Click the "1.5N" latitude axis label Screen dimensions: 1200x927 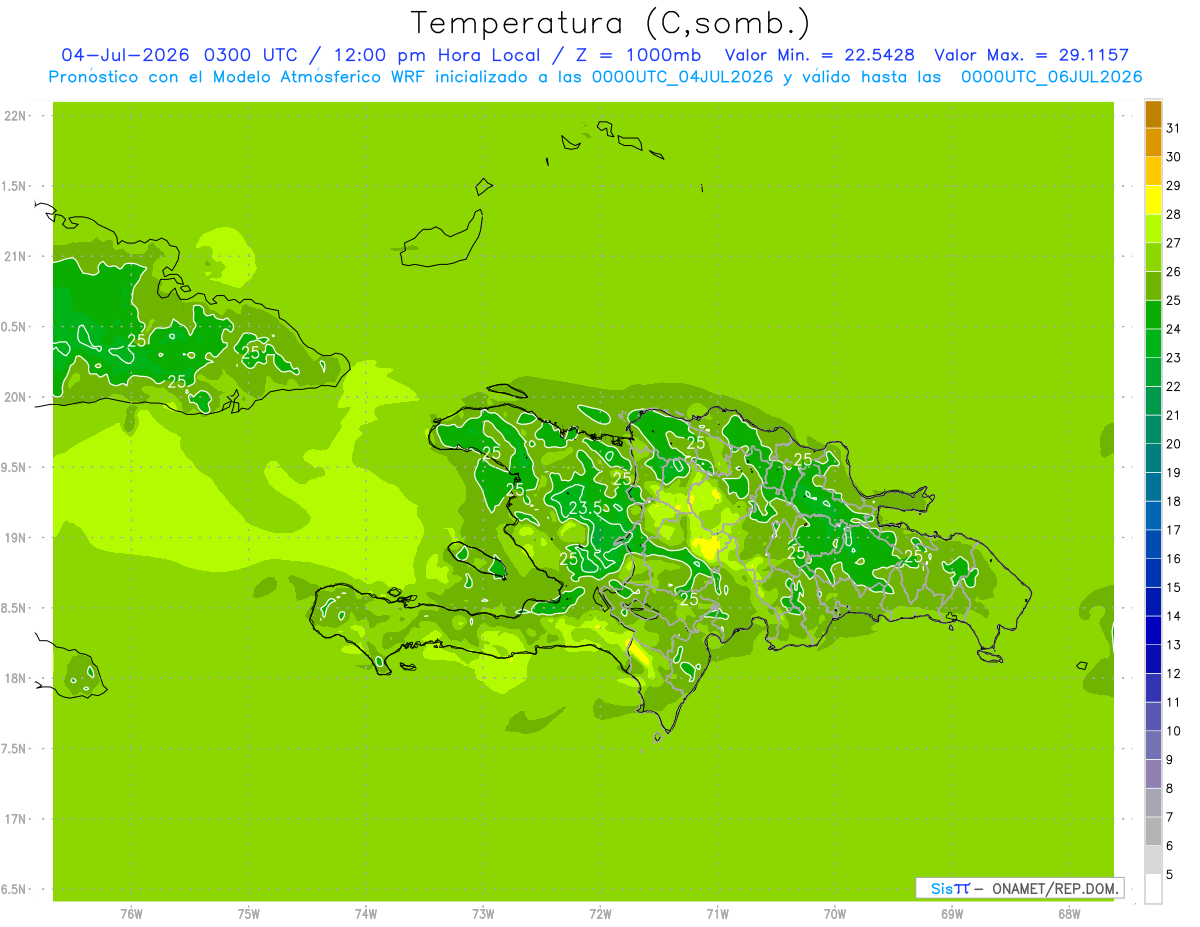(x=15, y=186)
